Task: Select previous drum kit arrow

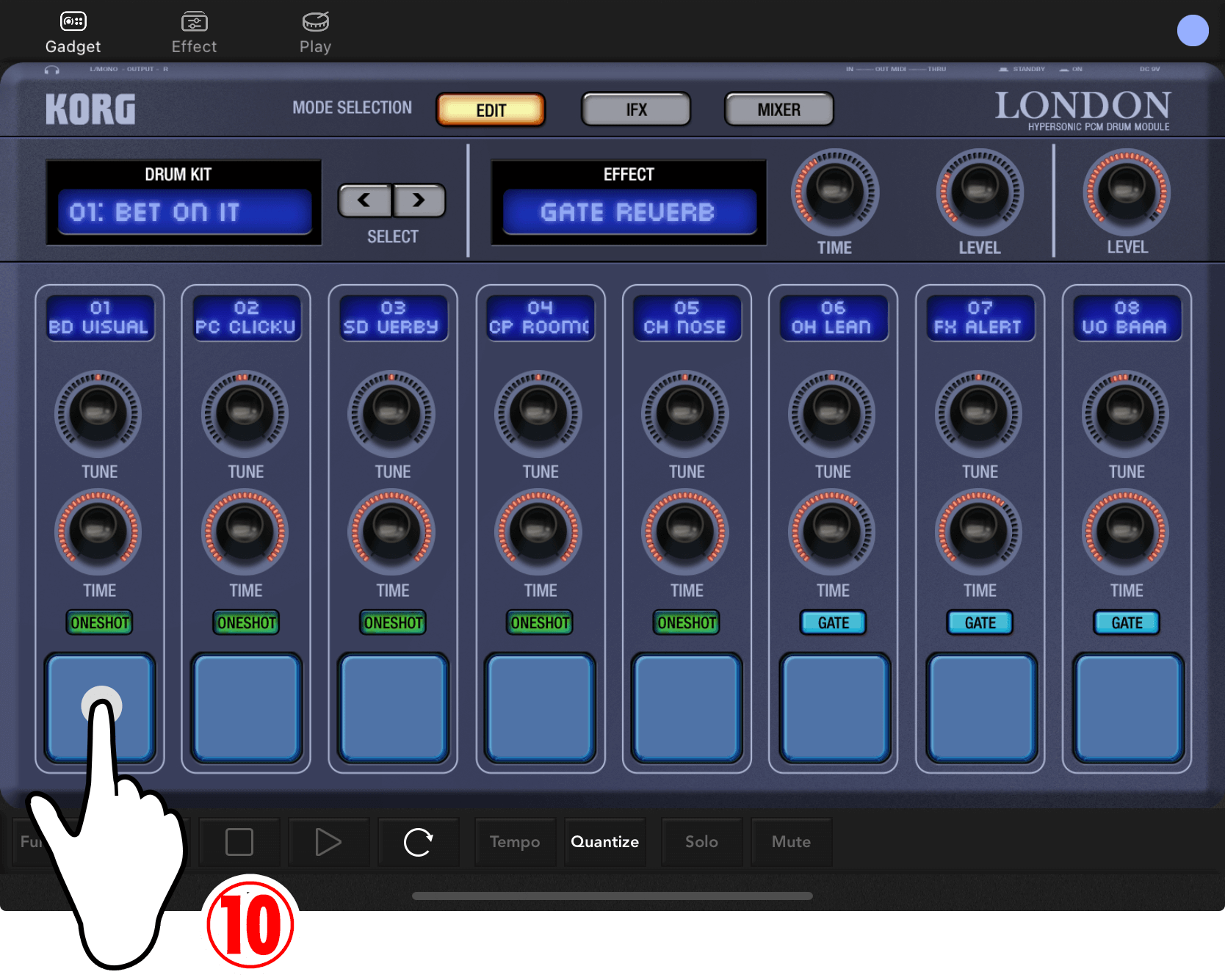Action: (x=365, y=200)
